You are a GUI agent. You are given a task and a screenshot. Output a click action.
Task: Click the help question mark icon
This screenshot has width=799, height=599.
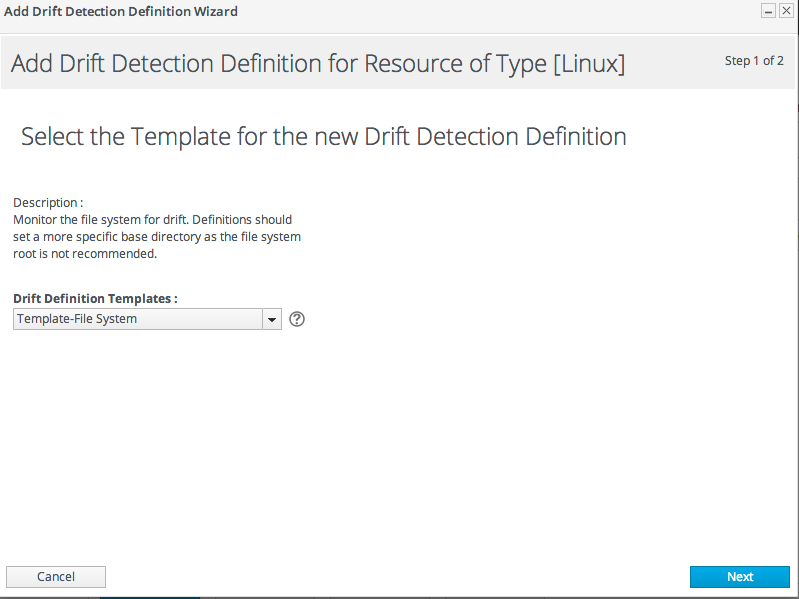296,319
